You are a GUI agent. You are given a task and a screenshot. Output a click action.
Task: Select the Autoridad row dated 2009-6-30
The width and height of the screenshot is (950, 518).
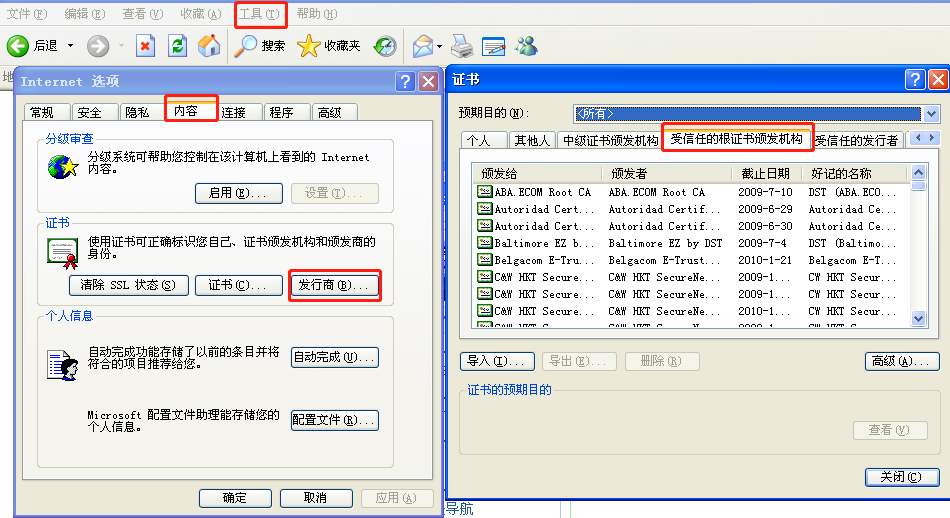pyautogui.click(x=691, y=226)
